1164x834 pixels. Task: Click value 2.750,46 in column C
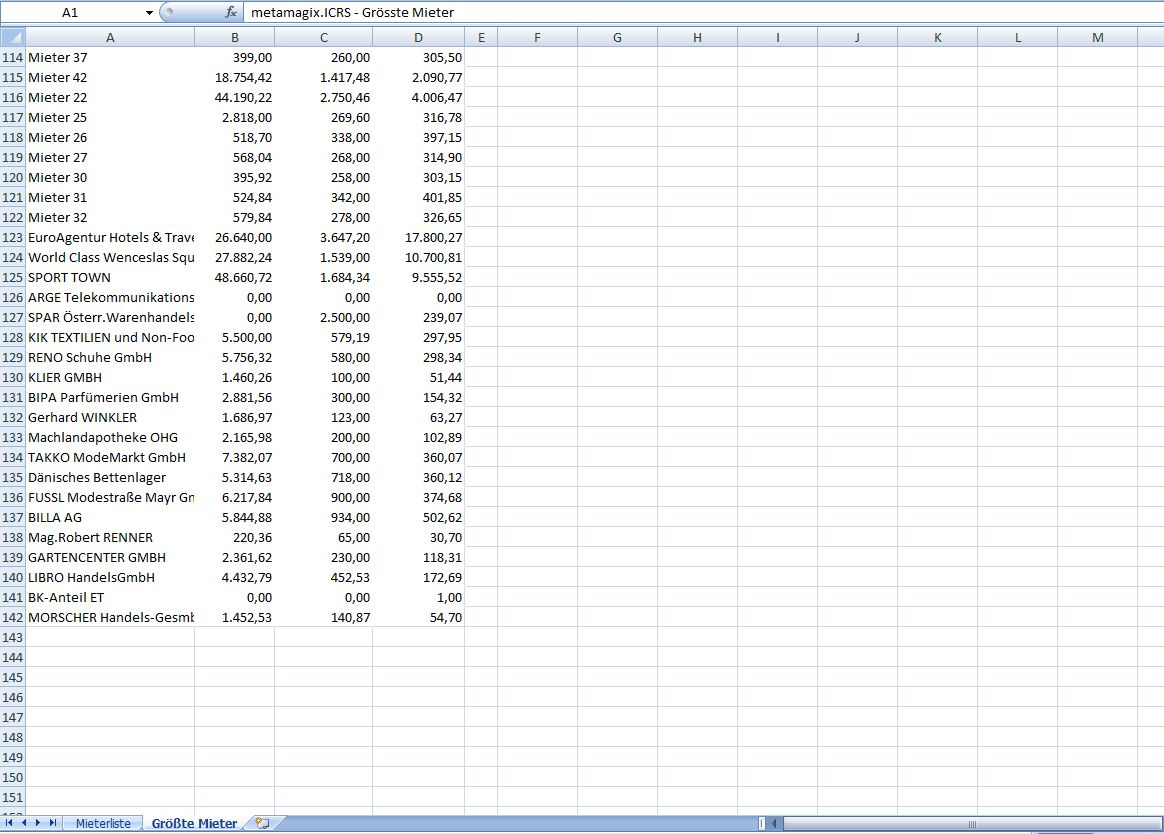(x=324, y=97)
